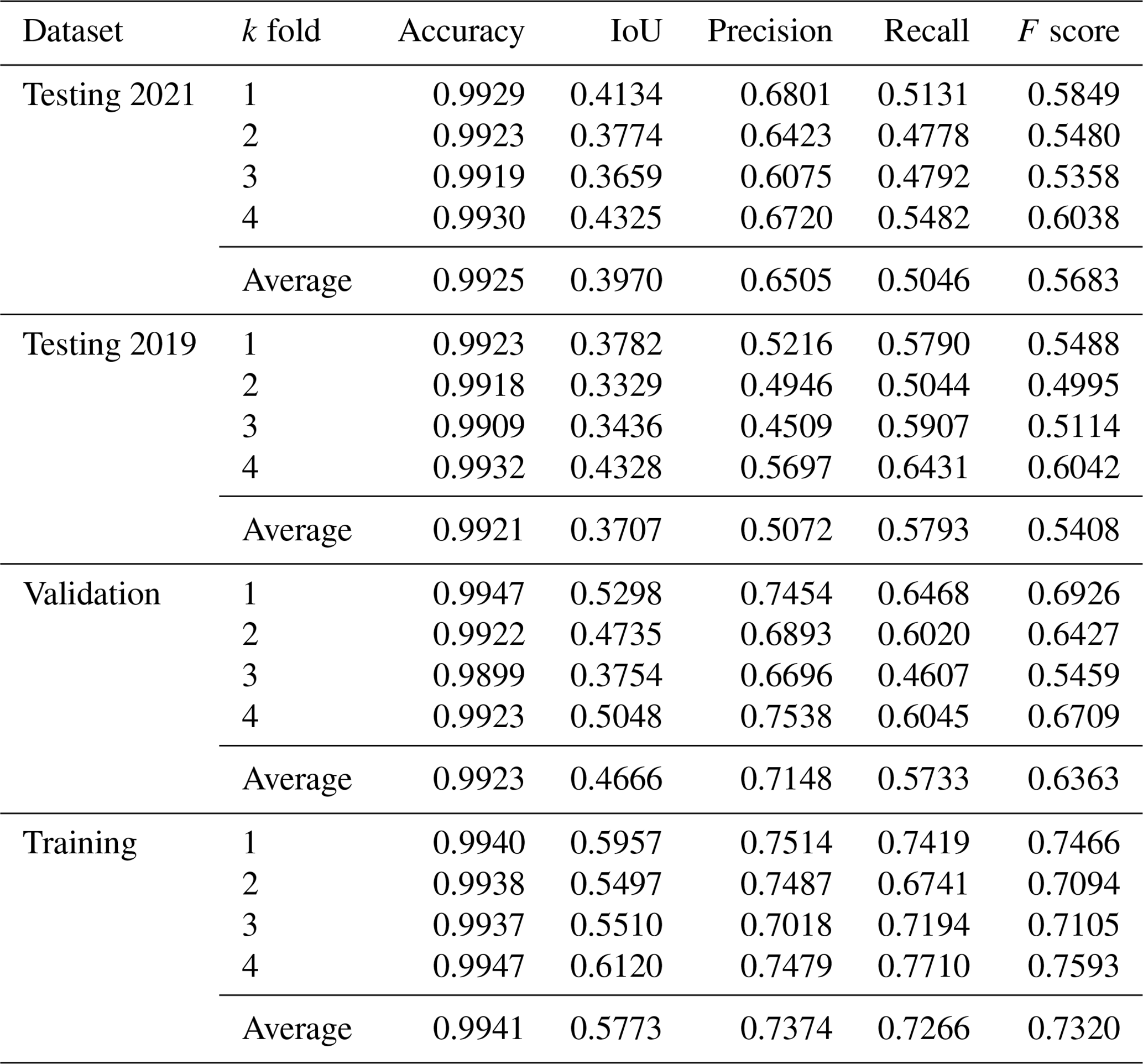Select the precision value 0.6801

pyautogui.click(x=785, y=95)
